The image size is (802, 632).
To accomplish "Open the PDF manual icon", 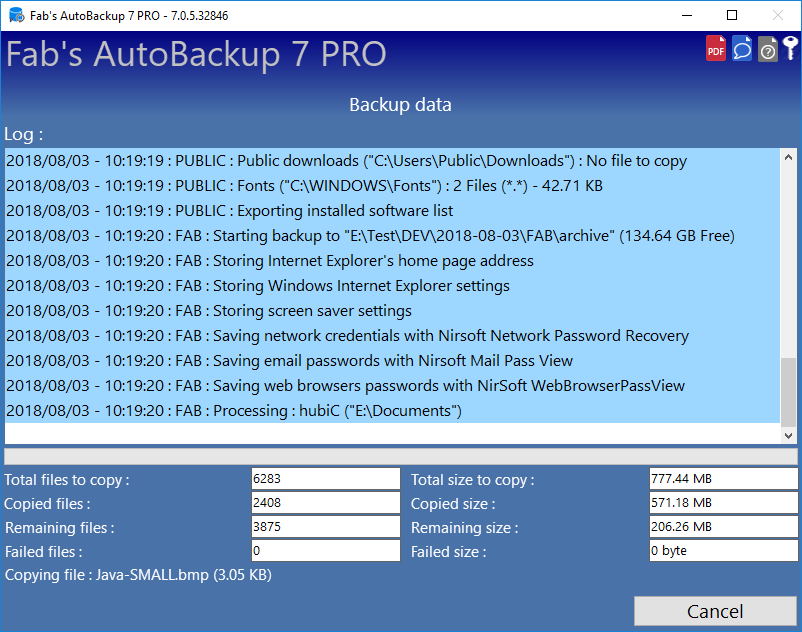I will [x=716, y=49].
